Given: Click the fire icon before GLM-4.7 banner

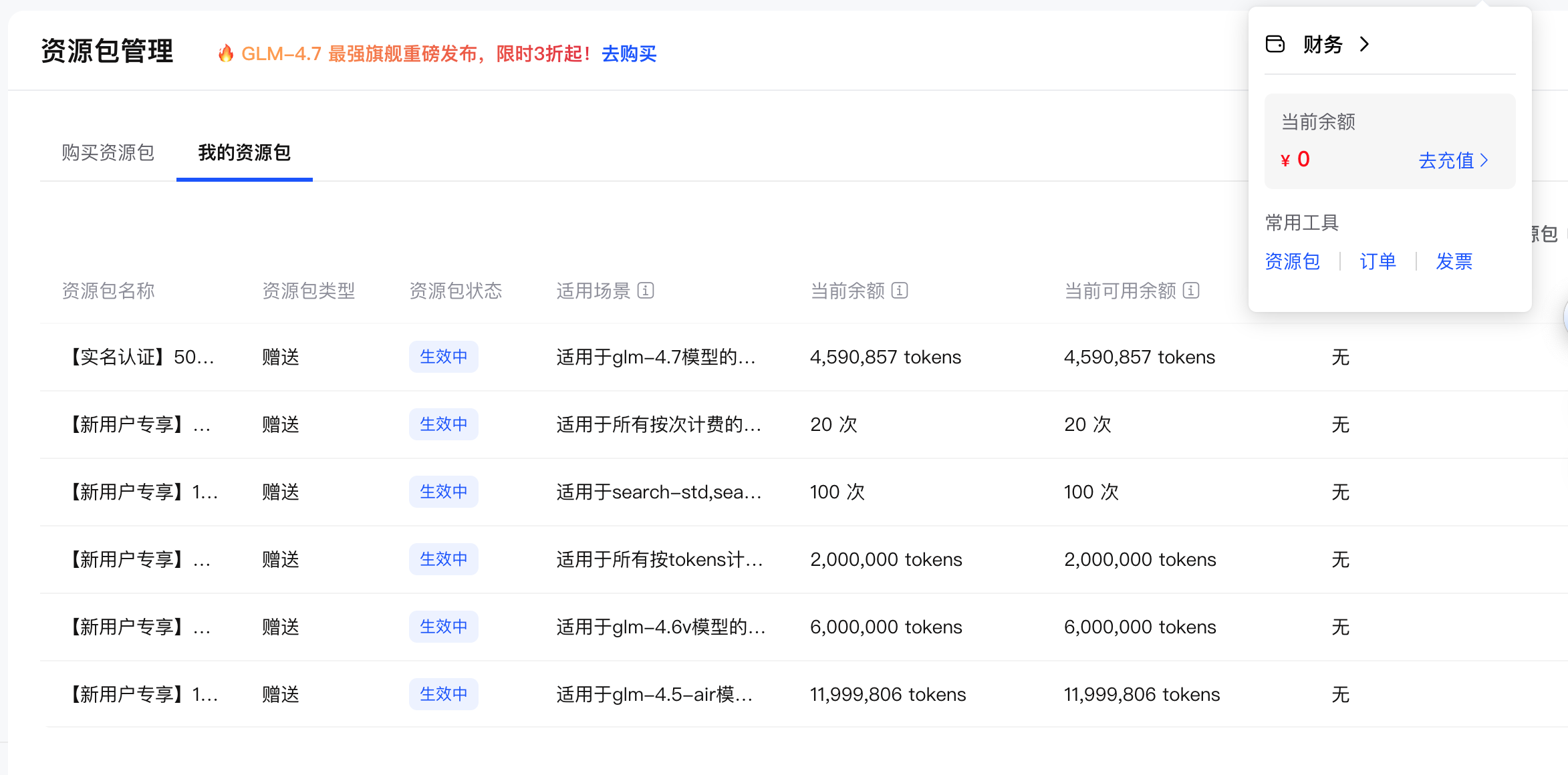Looking at the screenshot, I should click(226, 53).
